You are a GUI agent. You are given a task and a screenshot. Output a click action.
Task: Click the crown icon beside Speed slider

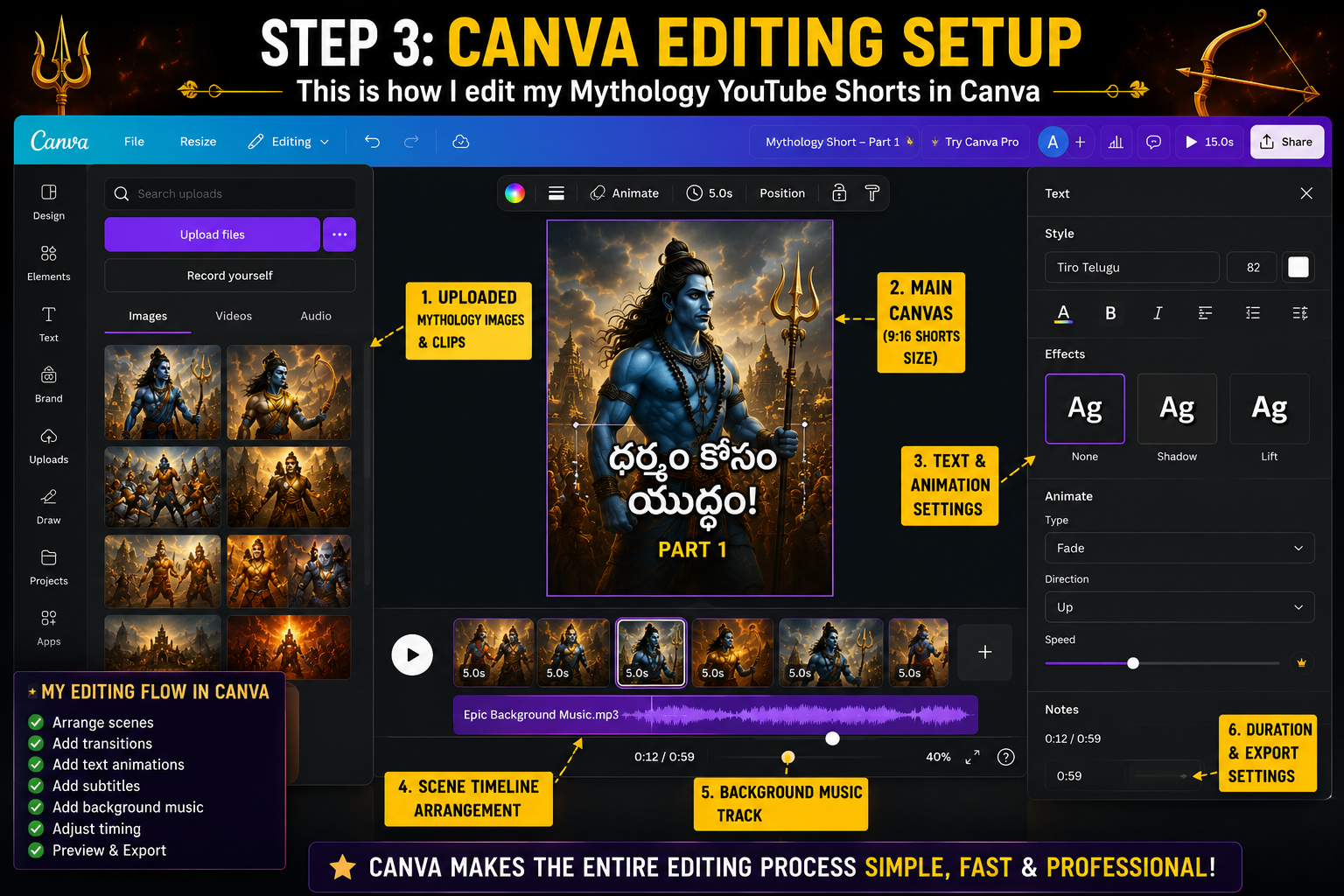tap(1301, 663)
